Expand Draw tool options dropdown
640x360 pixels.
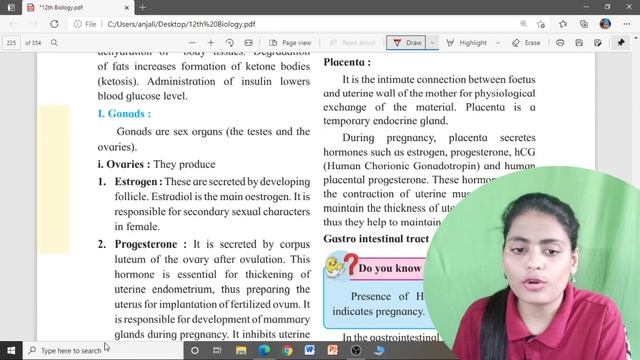432,42
